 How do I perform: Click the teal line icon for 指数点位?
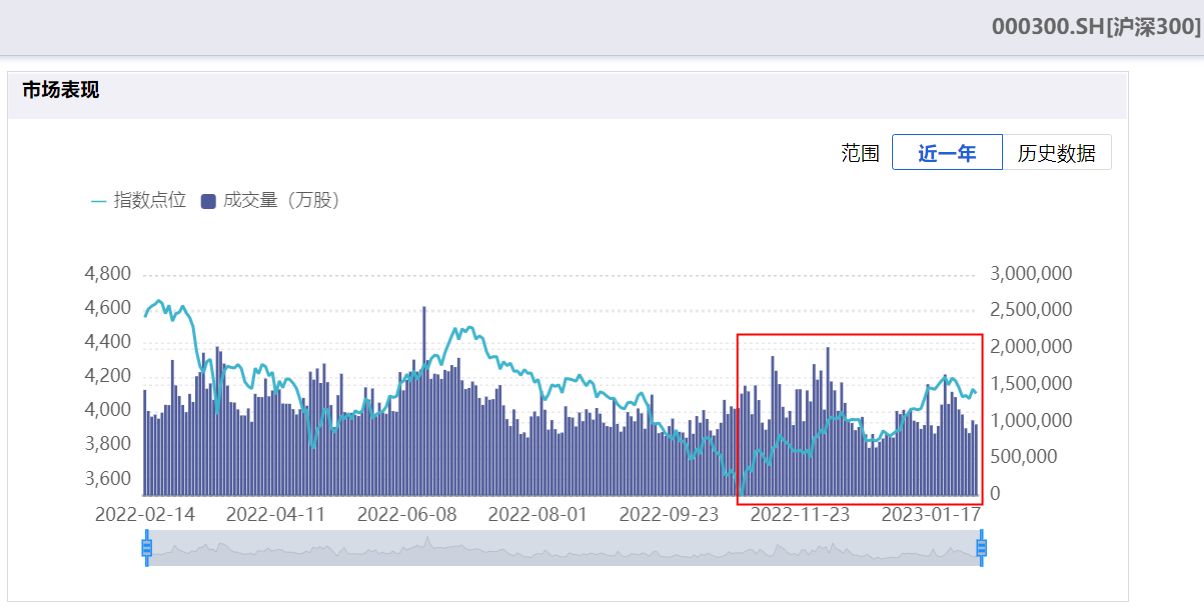click(x=99, y=201)
